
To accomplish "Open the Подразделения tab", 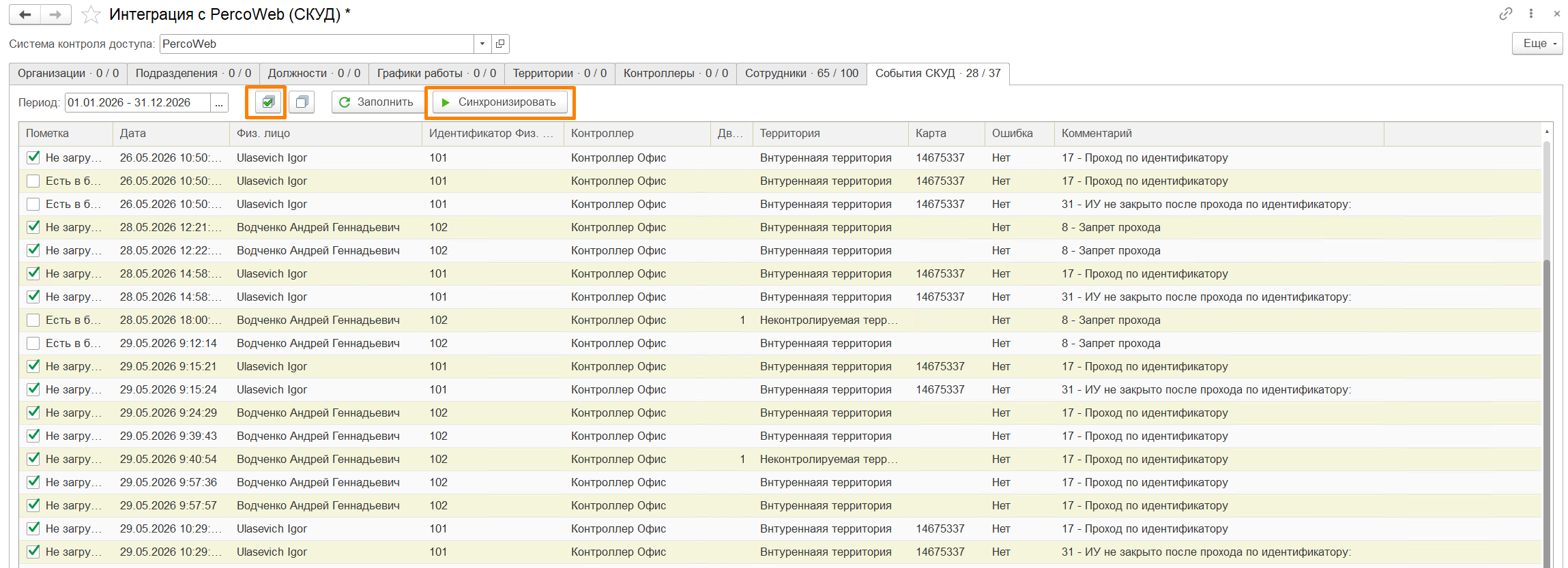I will [x=193, y=74].
